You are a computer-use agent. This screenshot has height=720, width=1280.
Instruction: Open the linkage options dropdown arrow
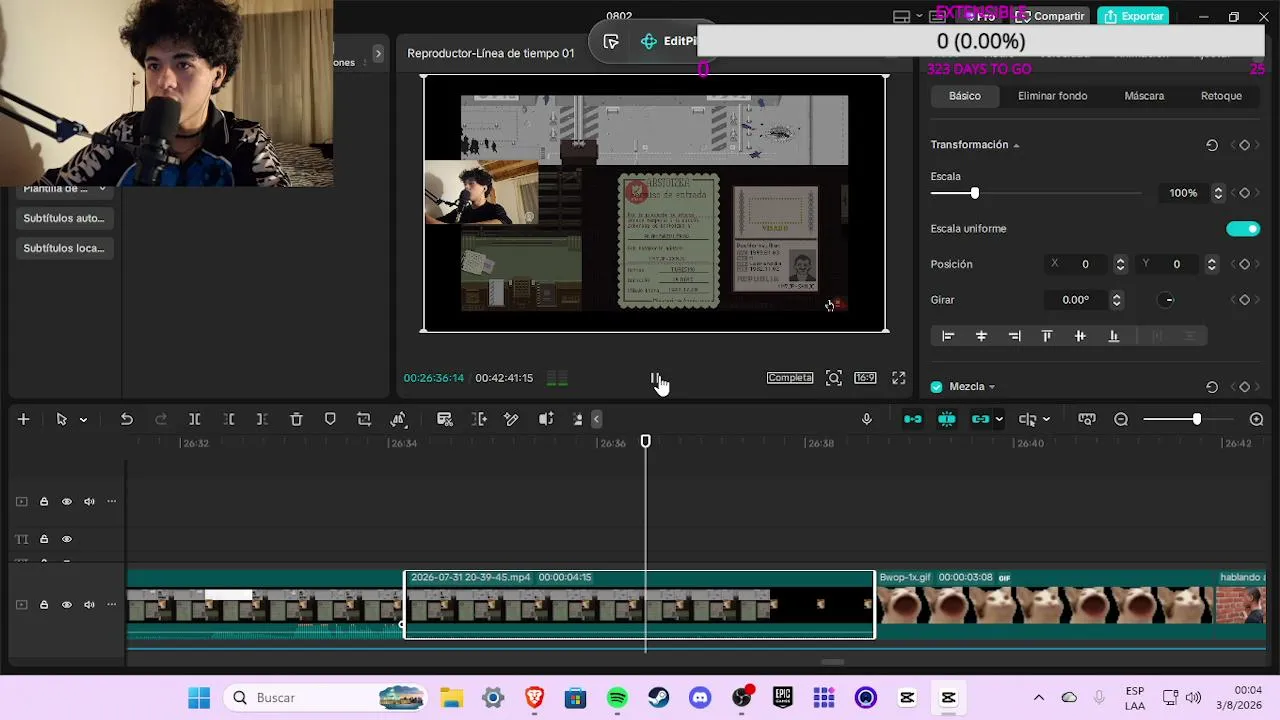point(998,419)
